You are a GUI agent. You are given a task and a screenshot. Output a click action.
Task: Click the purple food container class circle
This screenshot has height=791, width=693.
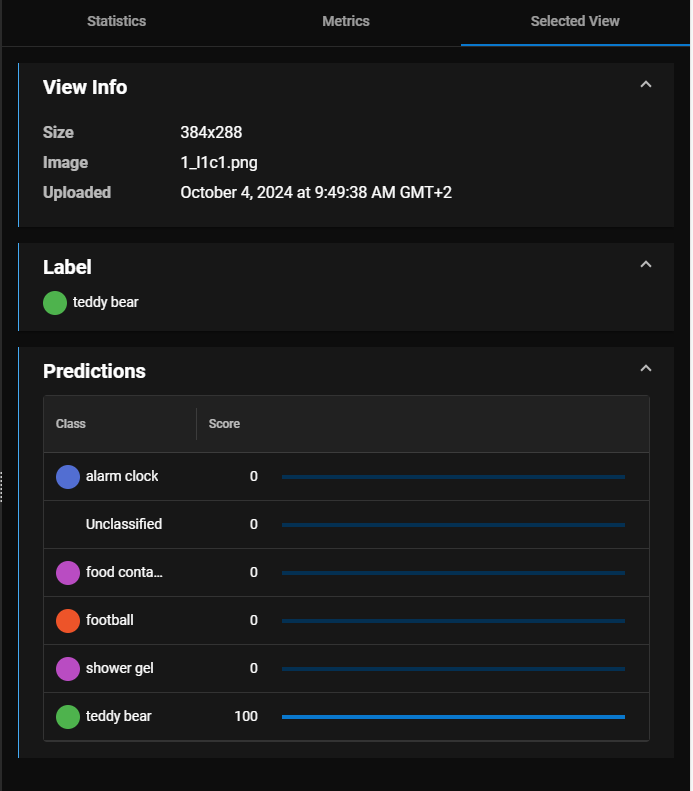tap(68, 573)
